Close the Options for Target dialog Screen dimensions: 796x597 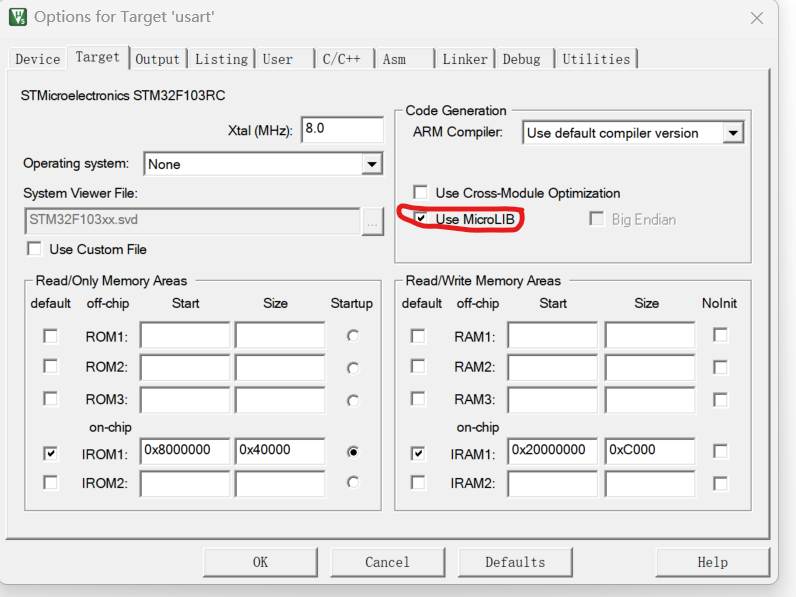756,18
